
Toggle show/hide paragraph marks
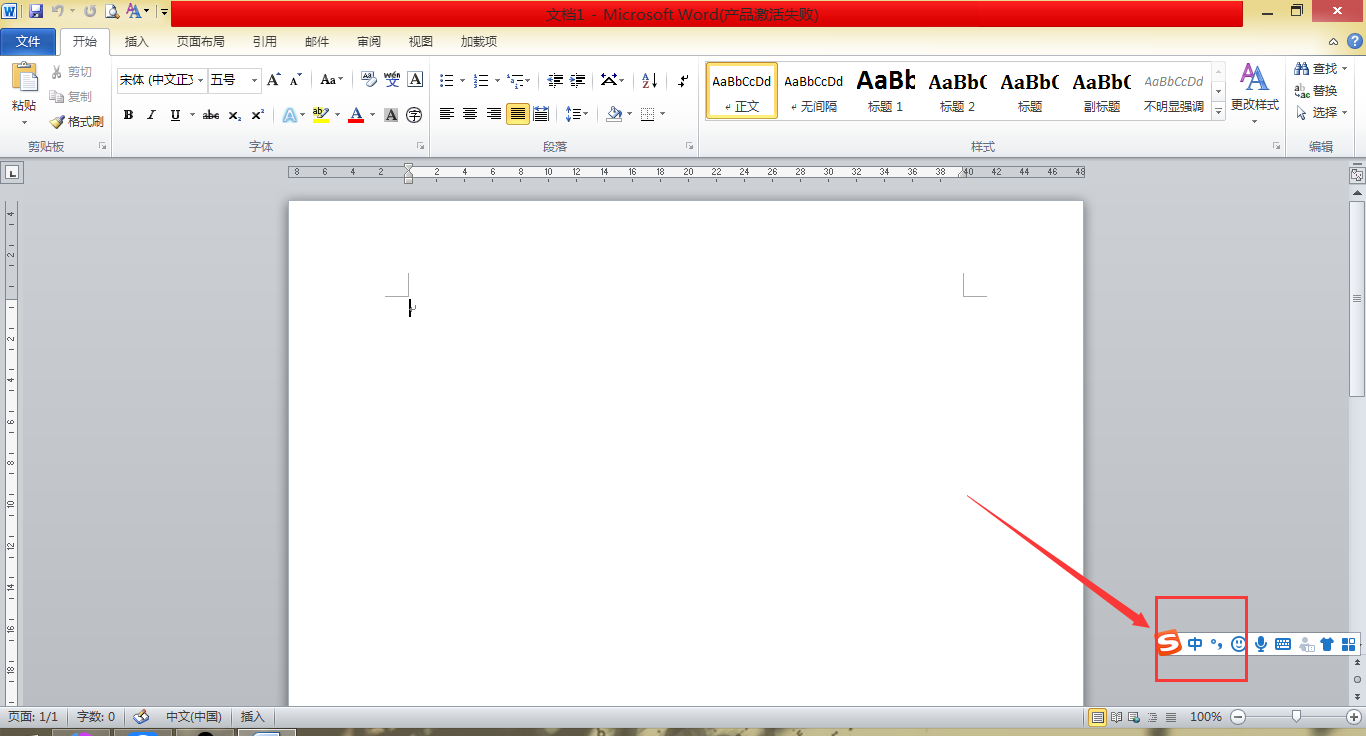tap(684, 80)
